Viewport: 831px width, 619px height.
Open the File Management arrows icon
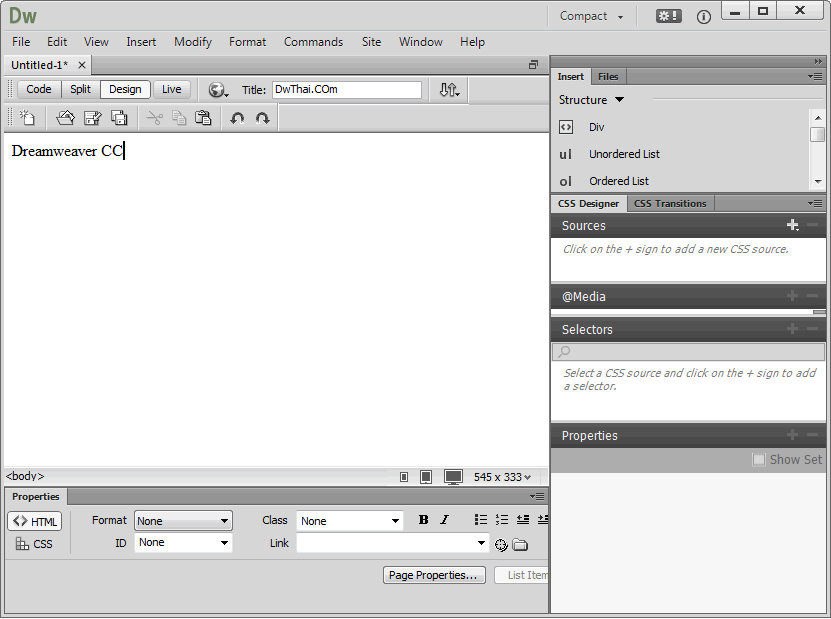[449, 90]
